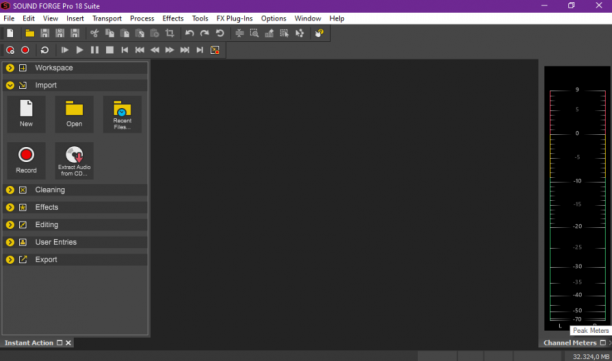Click the last transport icon with red square
Viewport: 612px width, 361px height.
215,50
